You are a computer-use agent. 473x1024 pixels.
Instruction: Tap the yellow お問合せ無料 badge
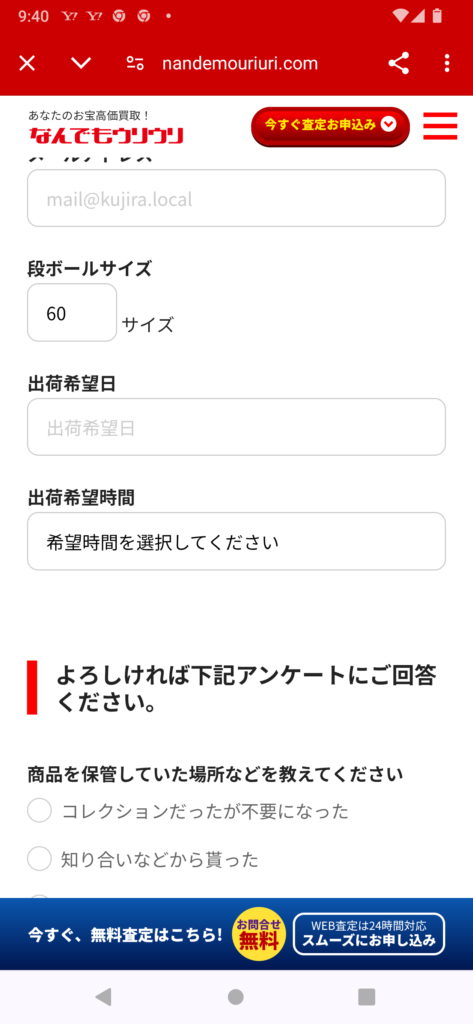pos(259,935)
